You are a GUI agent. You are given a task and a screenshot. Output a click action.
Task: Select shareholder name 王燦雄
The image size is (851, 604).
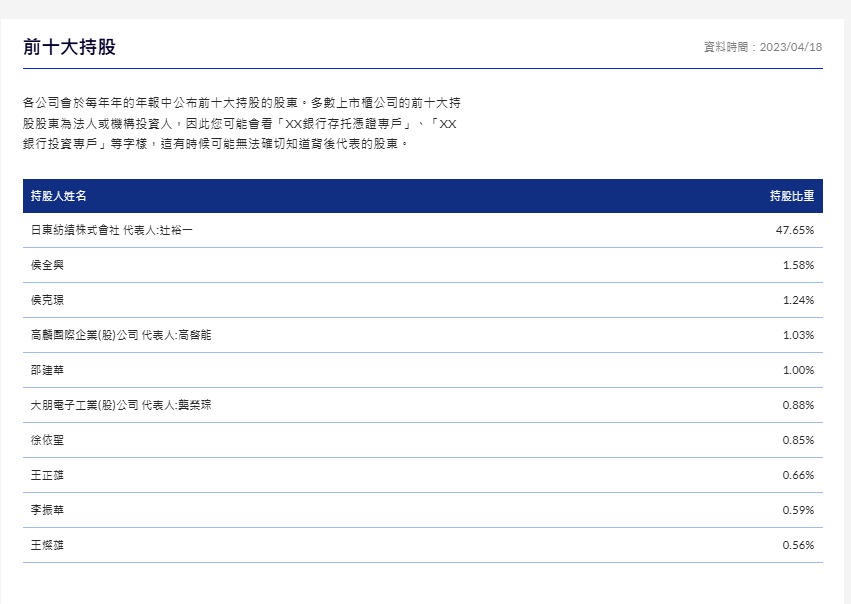pos(47,545)
